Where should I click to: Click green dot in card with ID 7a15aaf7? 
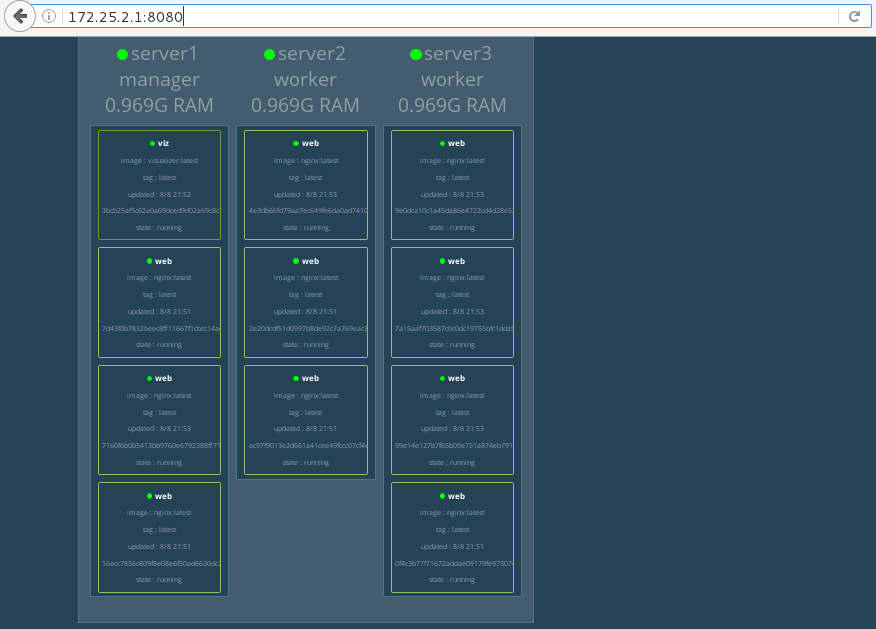pyautogui.click(x=442, y=261)
